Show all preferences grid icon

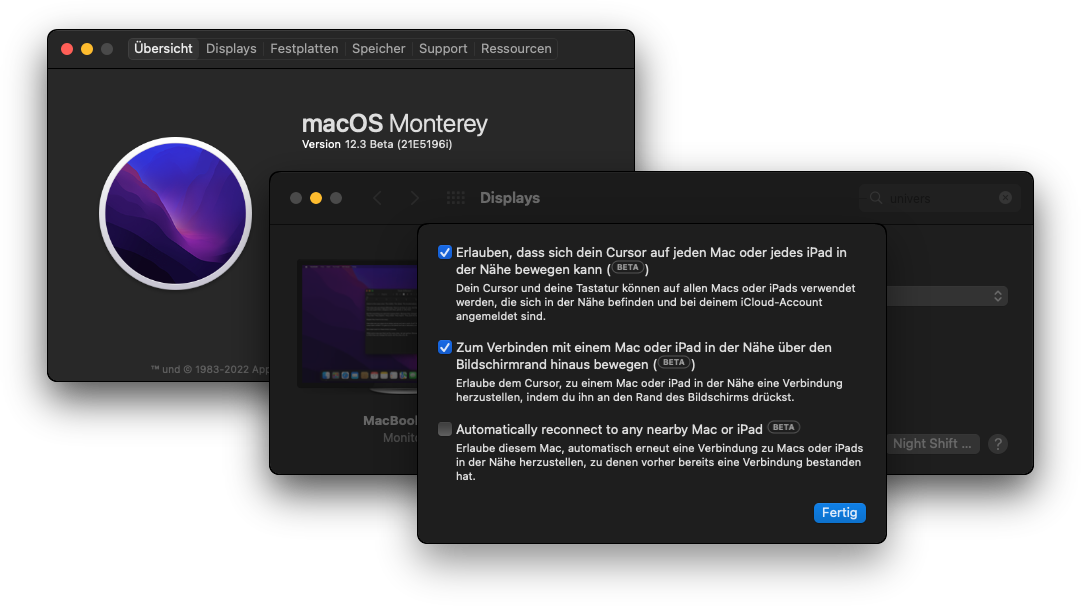coord(456,199)
